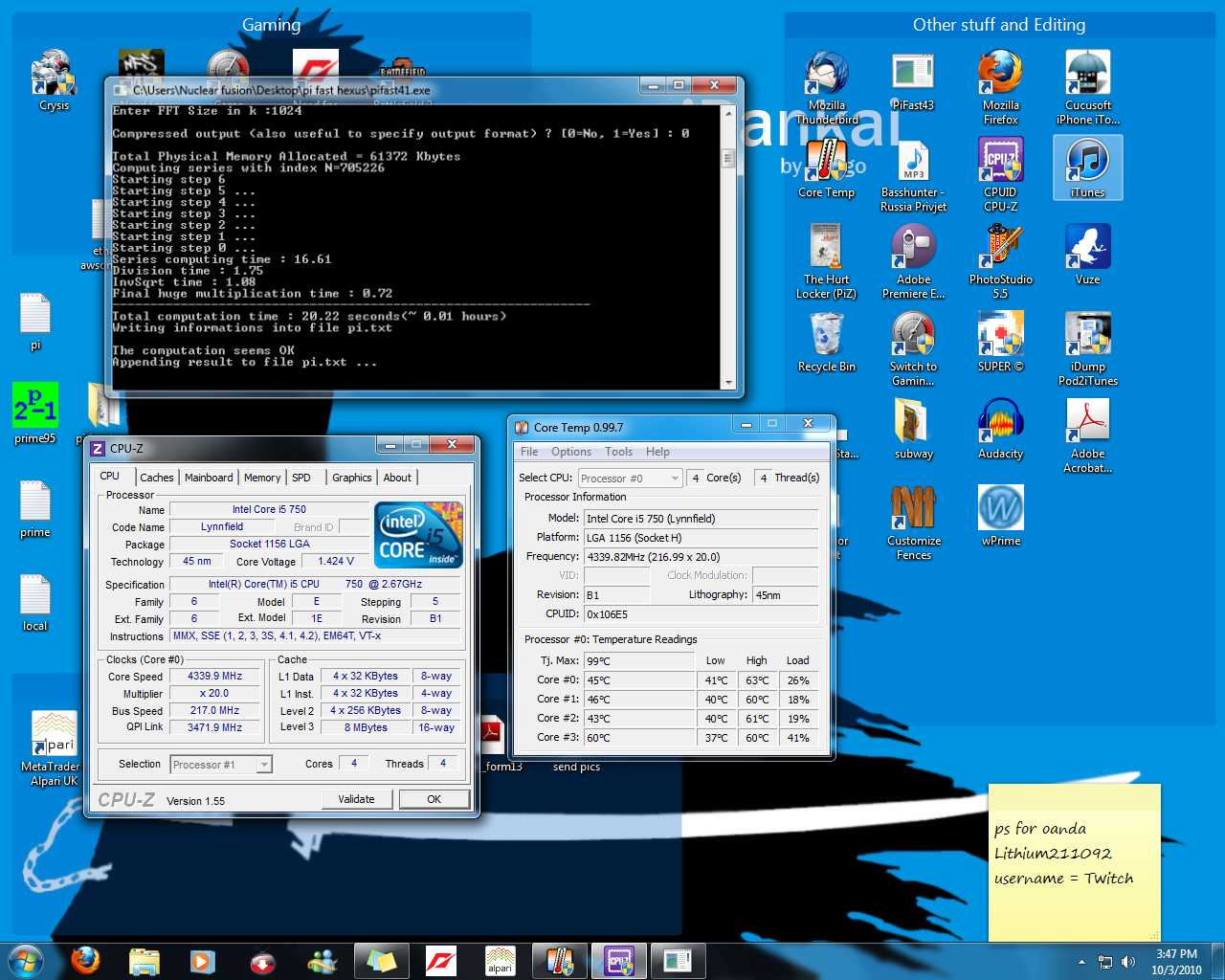Open Firefox from the taskbar
The image size is (1225, 980).
85,960
